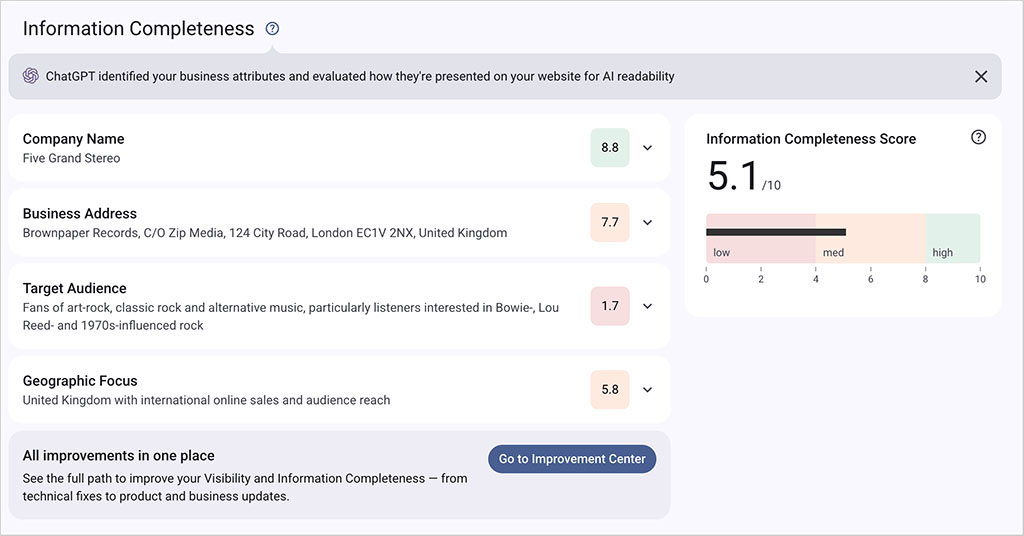Select 'Fans of art-rock' audience description
The width and height of the screenshot is (1024, 536).
pos(291,317)
